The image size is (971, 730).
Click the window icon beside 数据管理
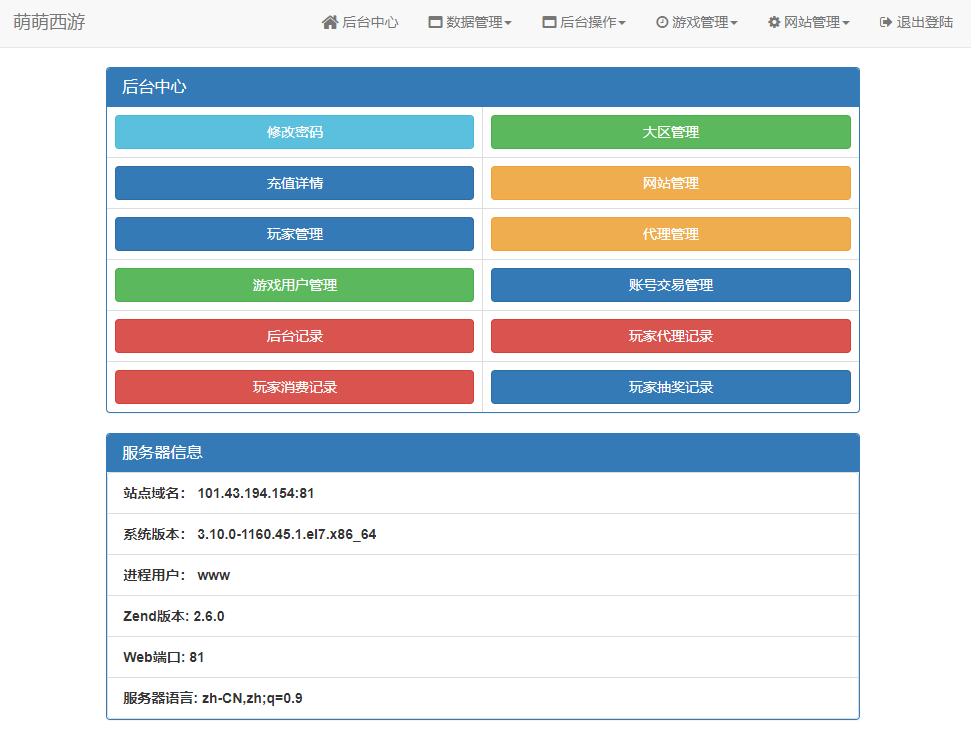click(435, 22)
